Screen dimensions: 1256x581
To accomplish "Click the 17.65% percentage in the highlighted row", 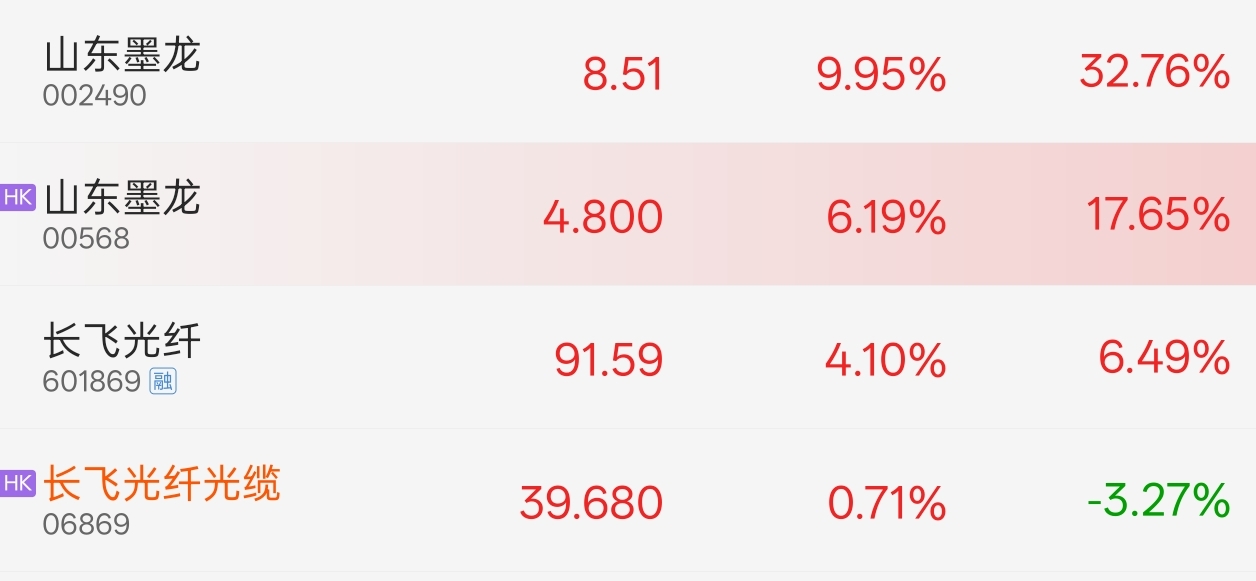I will 1158,215.
